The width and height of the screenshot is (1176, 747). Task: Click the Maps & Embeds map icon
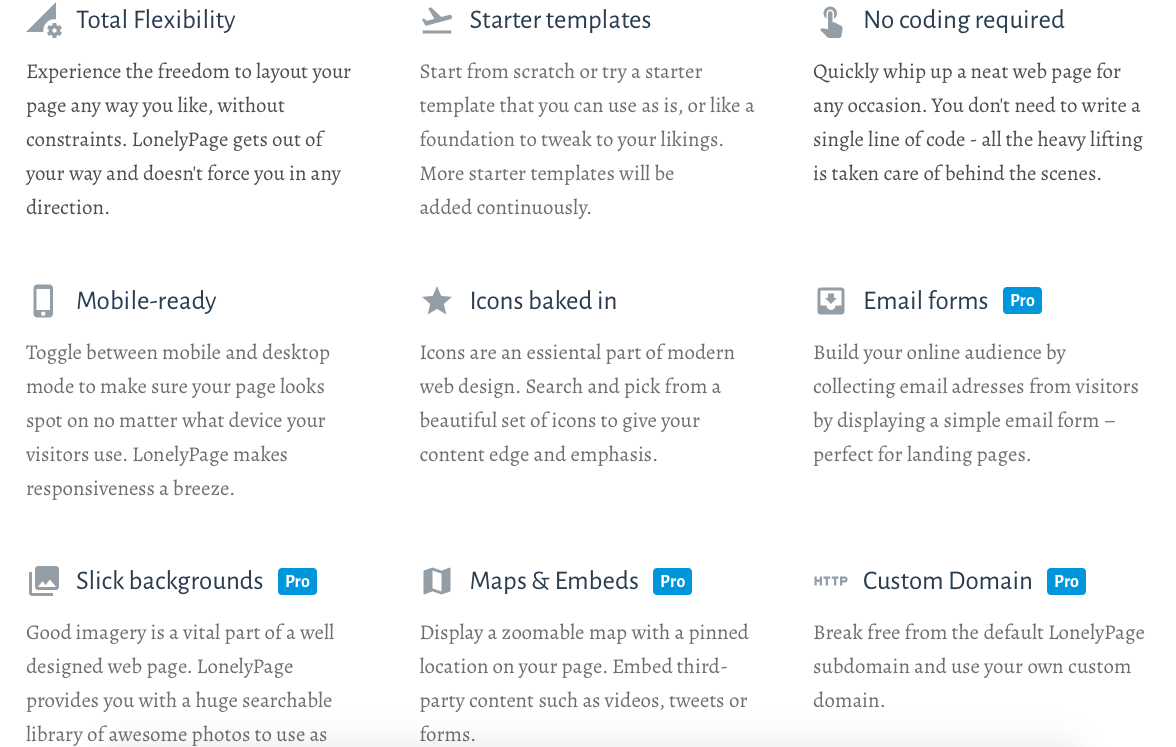coord(436,581)
